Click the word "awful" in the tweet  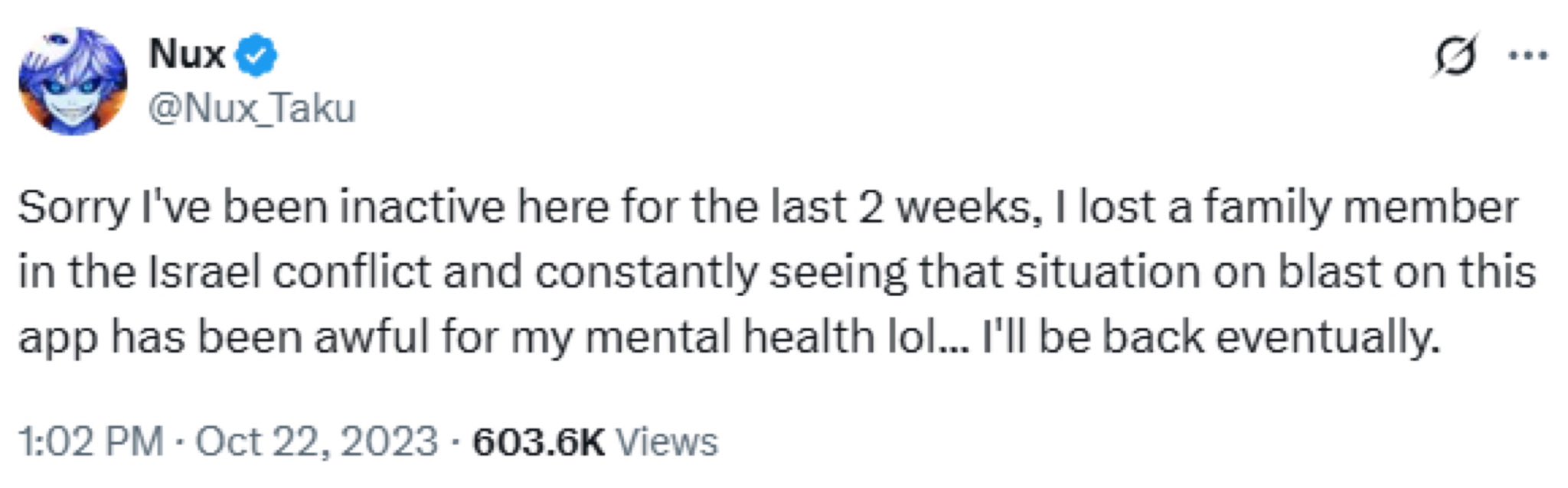point(371,338)
